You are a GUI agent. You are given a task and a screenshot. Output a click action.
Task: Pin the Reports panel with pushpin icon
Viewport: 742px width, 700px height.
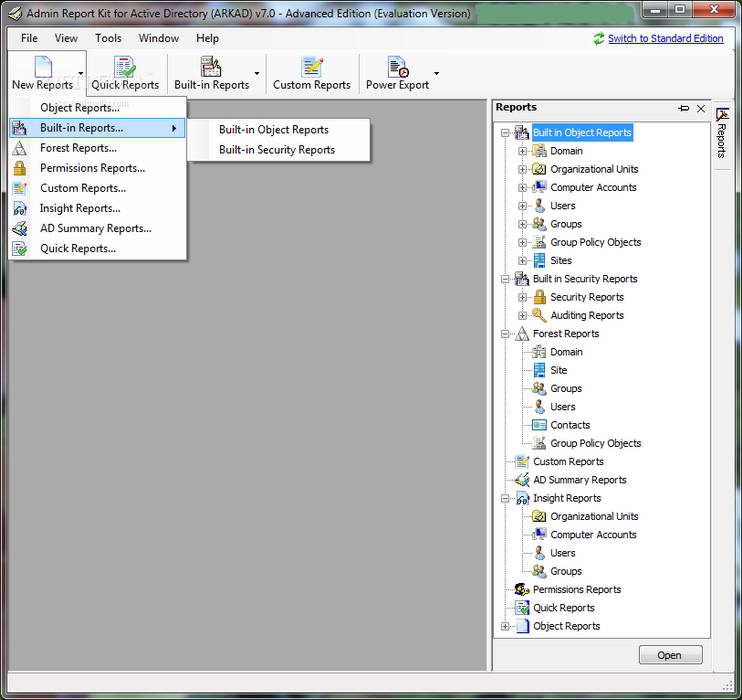[x=683, y=108]
